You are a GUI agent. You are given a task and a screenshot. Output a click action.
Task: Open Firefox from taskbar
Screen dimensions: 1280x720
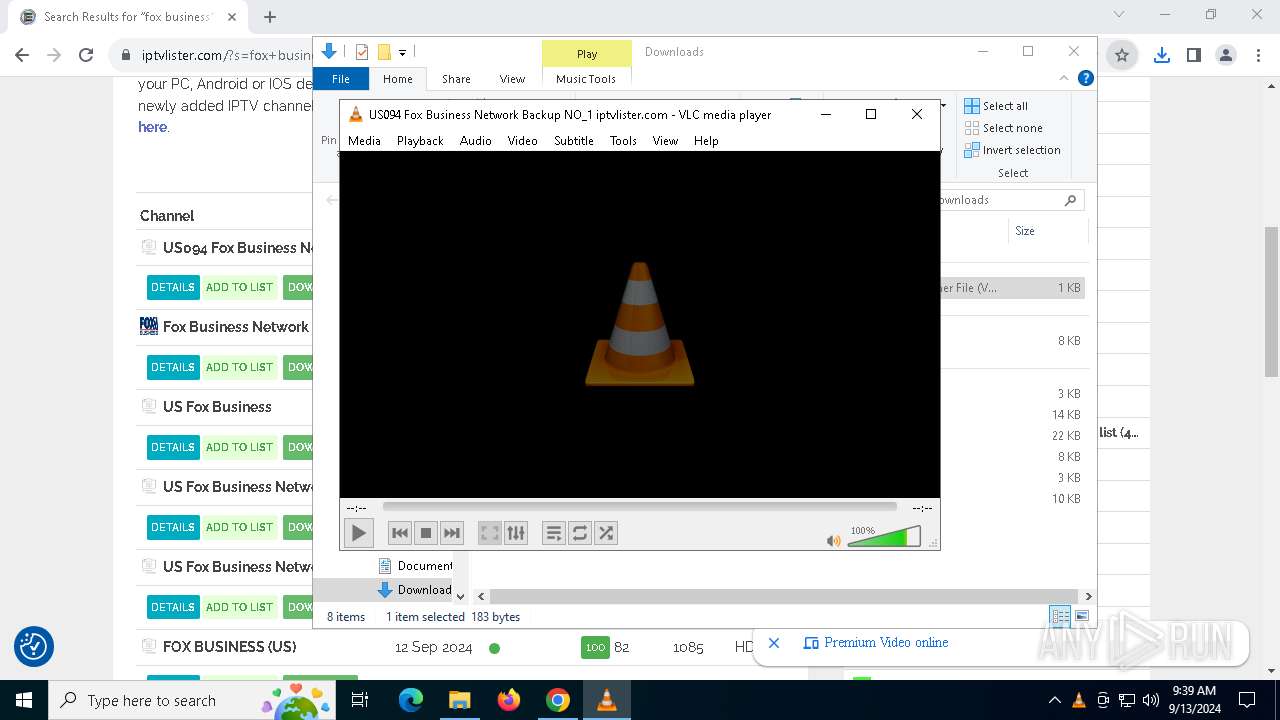509,700
